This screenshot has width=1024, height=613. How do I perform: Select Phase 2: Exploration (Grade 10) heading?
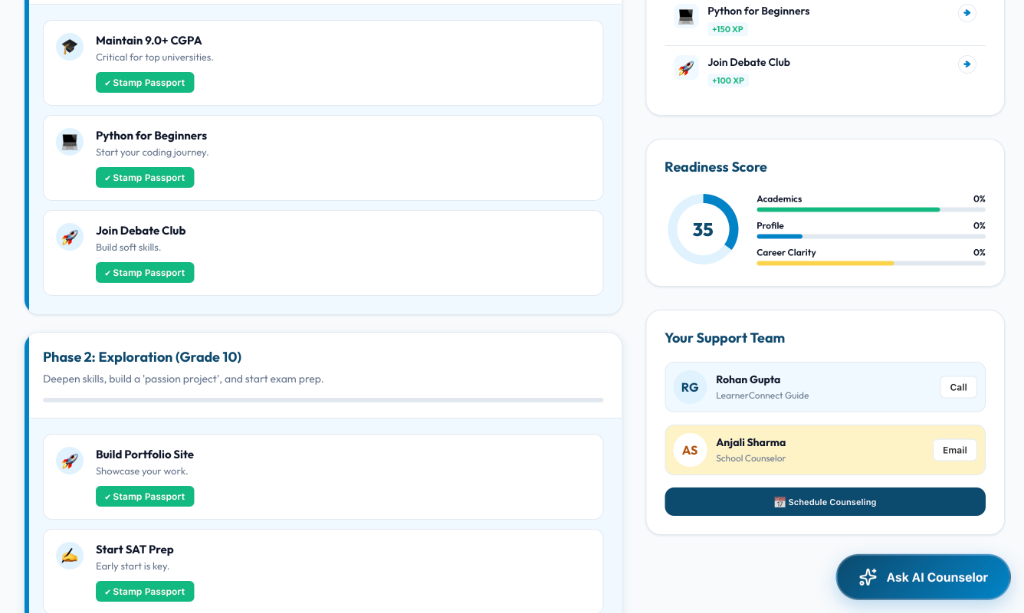[142, 357]
